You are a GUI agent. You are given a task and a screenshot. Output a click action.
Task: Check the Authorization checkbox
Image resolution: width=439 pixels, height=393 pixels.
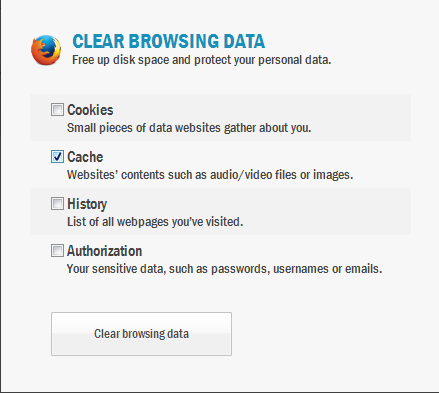point(57,250)
